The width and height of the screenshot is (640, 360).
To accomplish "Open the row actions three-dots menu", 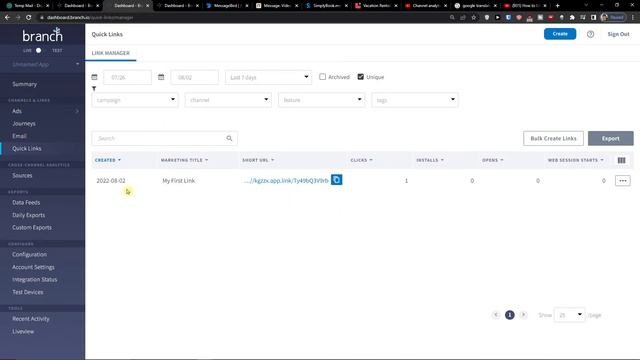I will tap(622, 180).
